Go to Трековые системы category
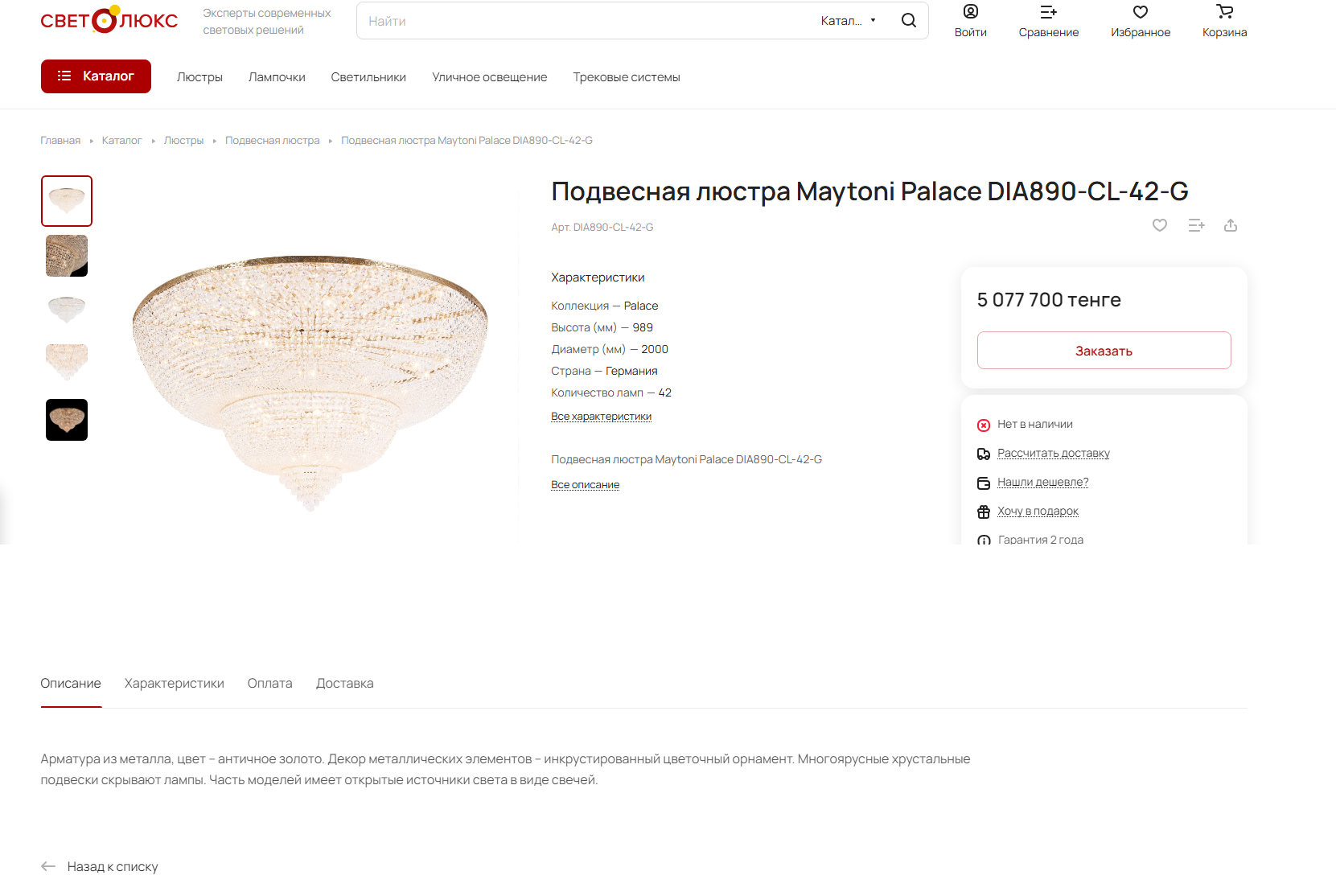This screenshot has height=896, width=1336. [627, 77]
